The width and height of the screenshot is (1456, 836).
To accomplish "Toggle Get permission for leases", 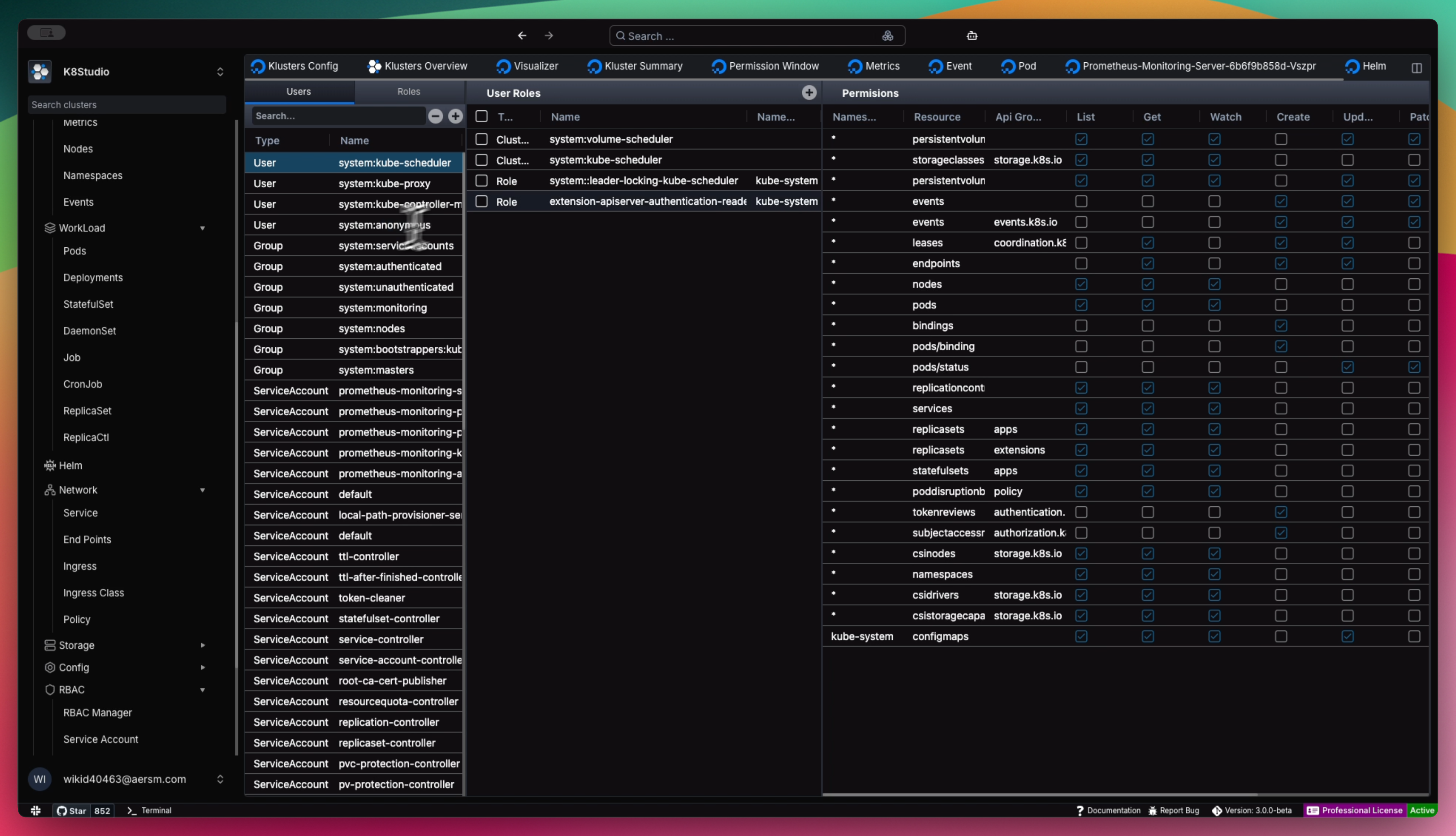I will [1148, 243].
